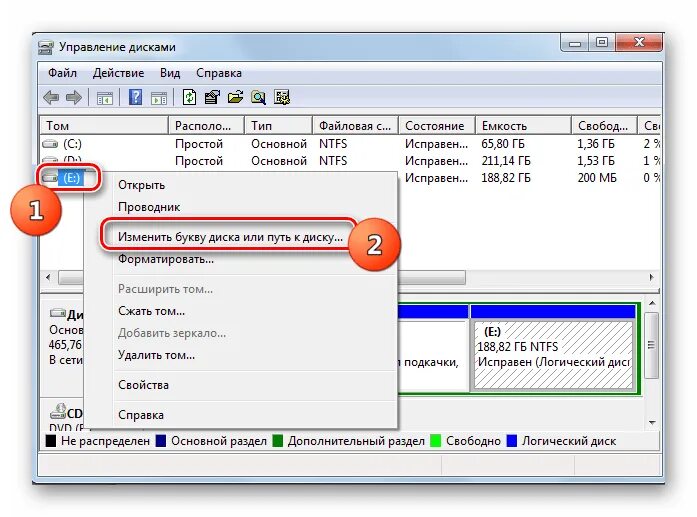Choose Проводник from the context menu
The width and height of the screenshot is (697, 517).
(x=149, y=207)
